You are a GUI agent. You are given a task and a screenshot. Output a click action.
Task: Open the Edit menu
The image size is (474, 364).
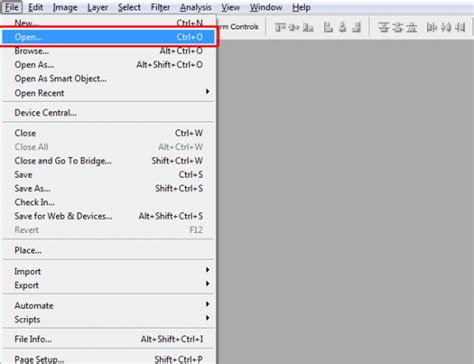click(x=35, y=7)
